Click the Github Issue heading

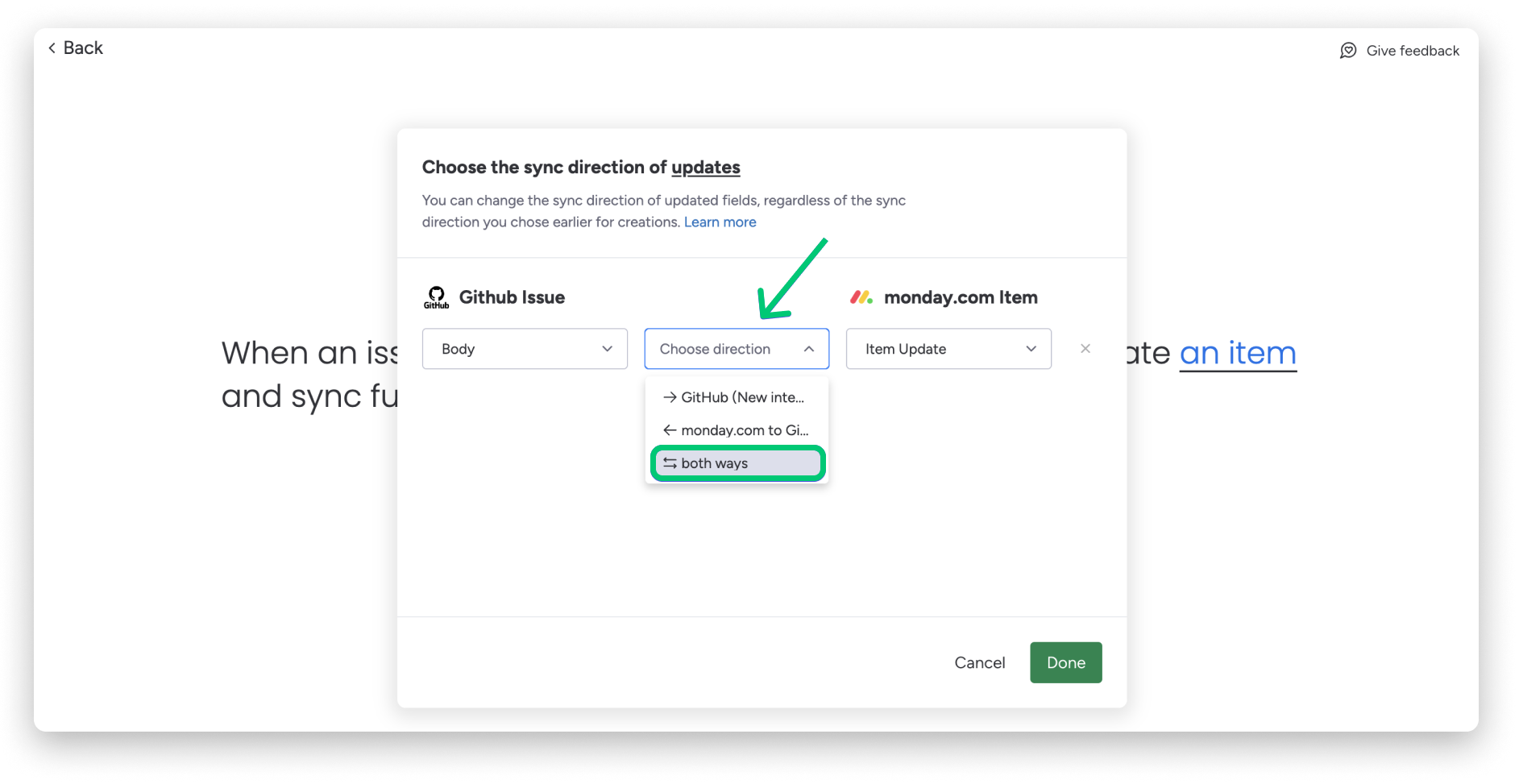click(512, 297)
